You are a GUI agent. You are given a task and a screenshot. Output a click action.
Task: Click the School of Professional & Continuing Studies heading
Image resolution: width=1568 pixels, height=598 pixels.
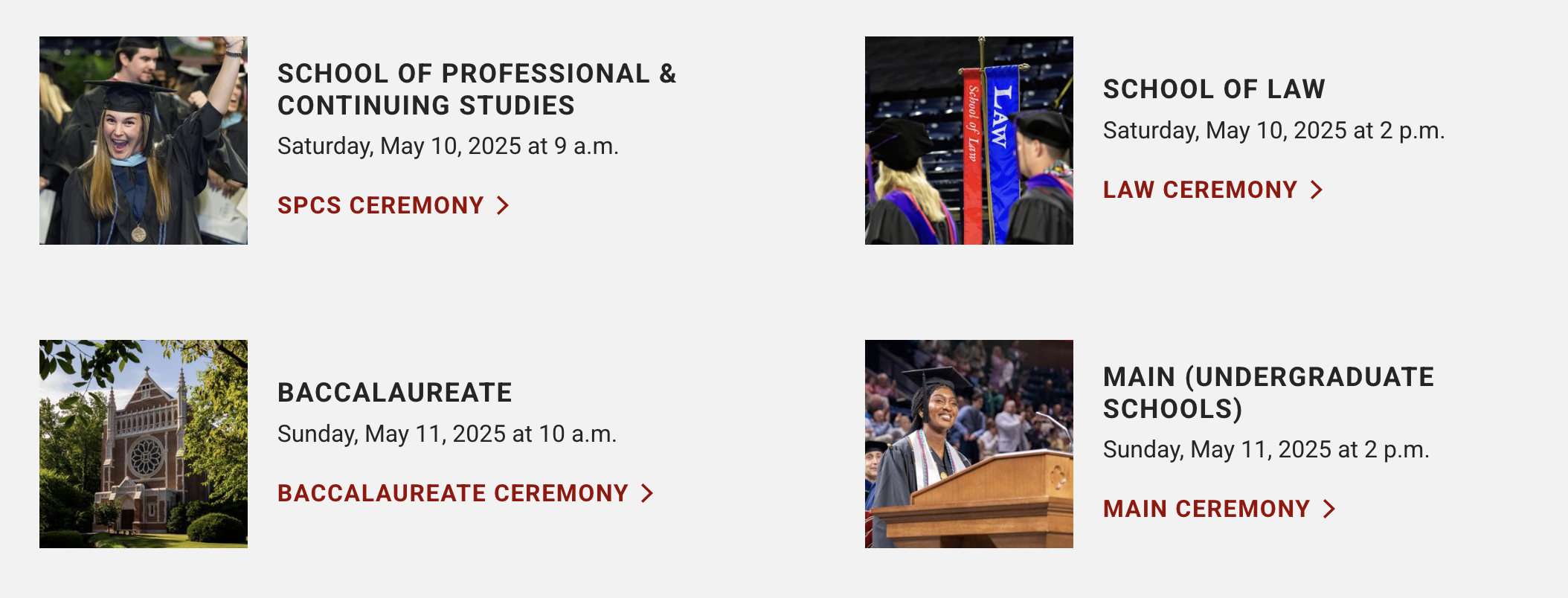(476, 89)
